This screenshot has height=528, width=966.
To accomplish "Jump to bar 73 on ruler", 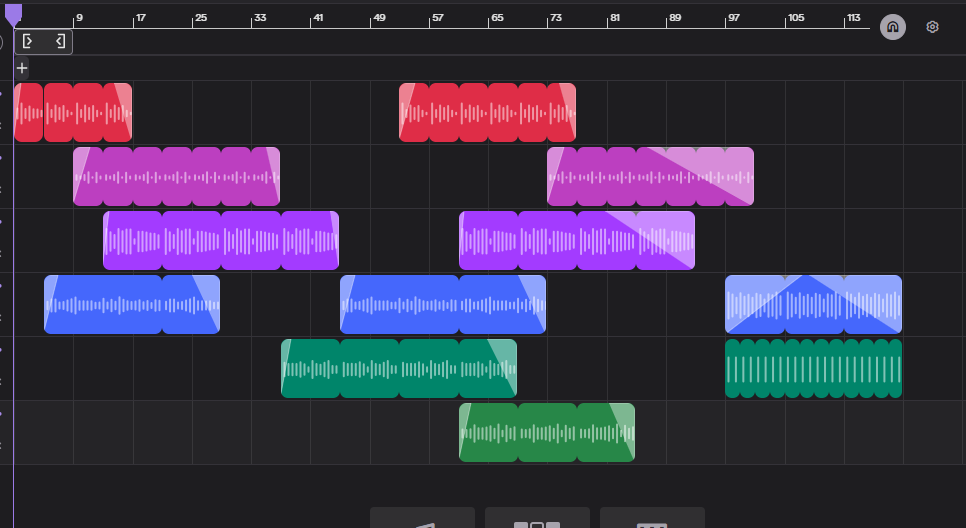I will [x=556, y=18].
